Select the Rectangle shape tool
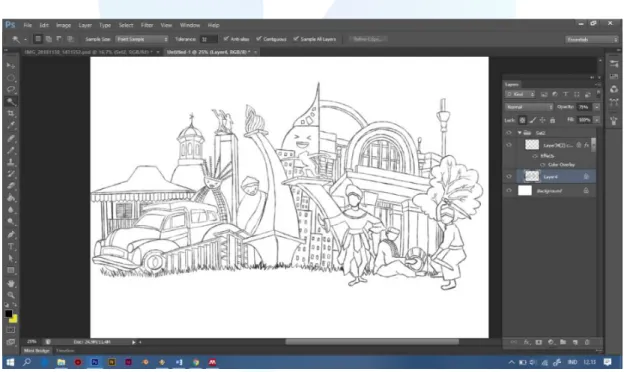The height and width of the screenshot is (372, 624). pos(11,271)
